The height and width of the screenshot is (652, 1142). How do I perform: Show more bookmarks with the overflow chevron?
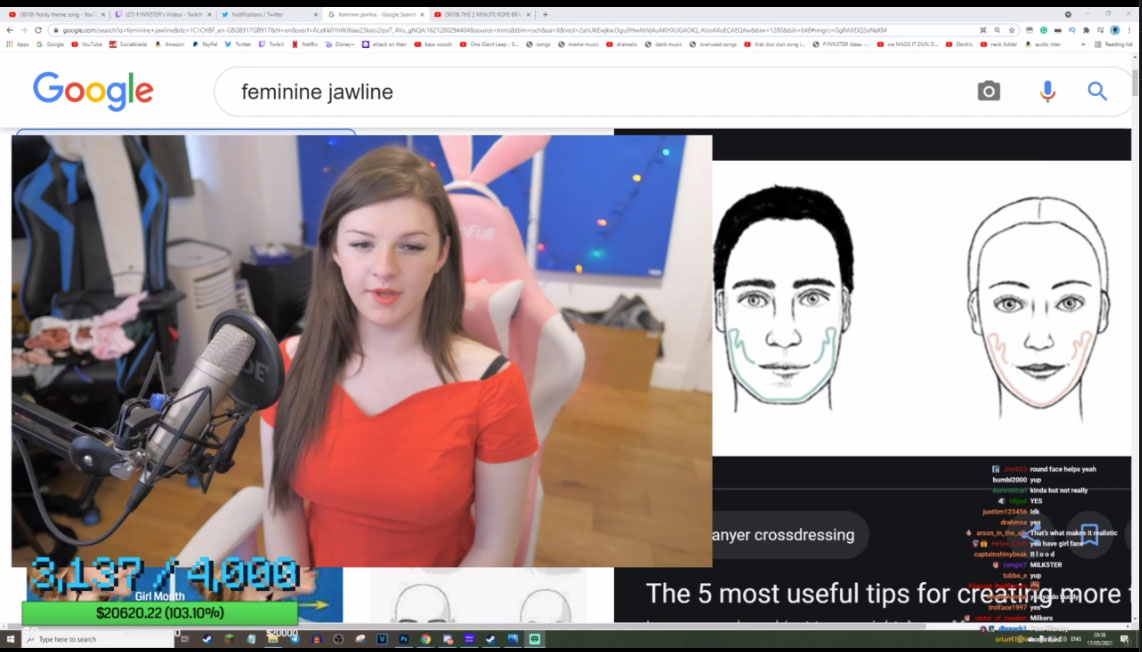(x=1083, y=44)
